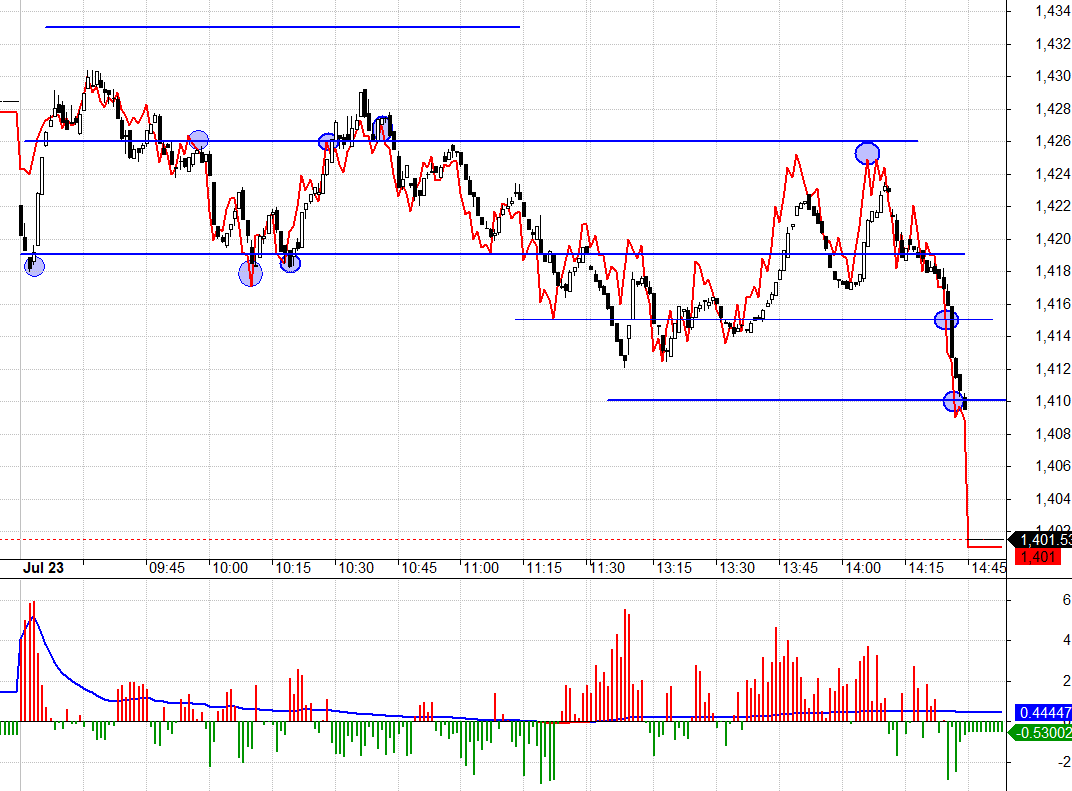Click the leftmost circle marker at session open
1072x791 pixels.
(35, 266)
